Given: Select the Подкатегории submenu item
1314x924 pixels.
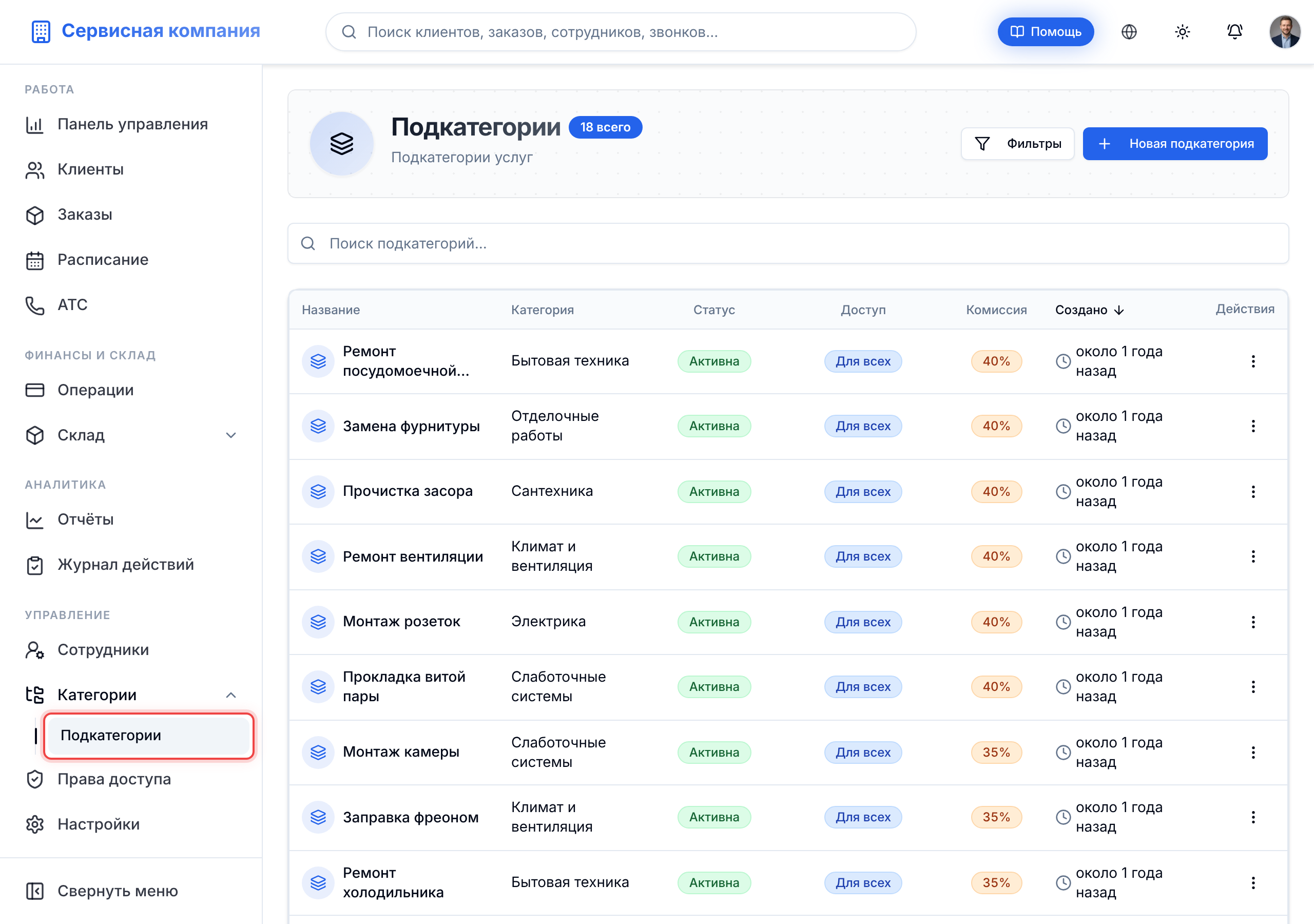Looking at the screenshot, I should click(x=149, y=736).
